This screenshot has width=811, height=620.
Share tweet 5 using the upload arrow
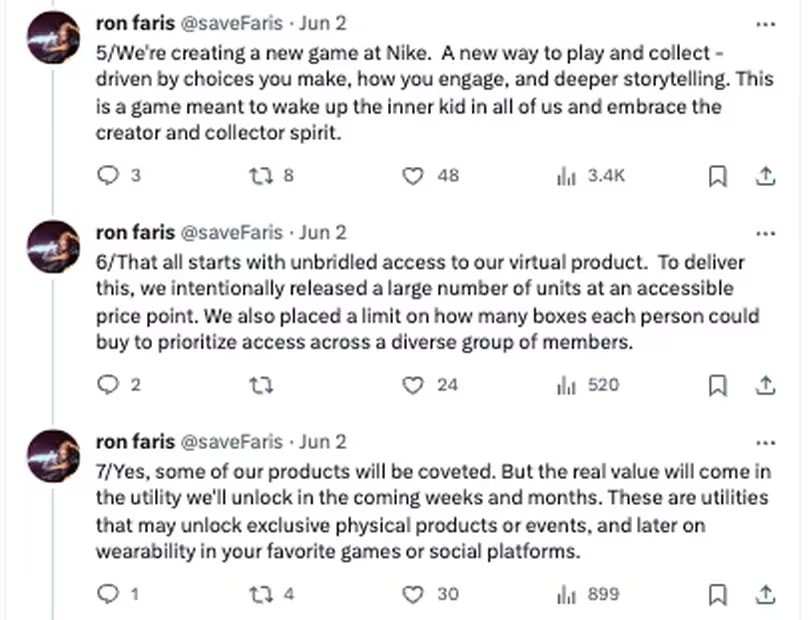[766, 176]
